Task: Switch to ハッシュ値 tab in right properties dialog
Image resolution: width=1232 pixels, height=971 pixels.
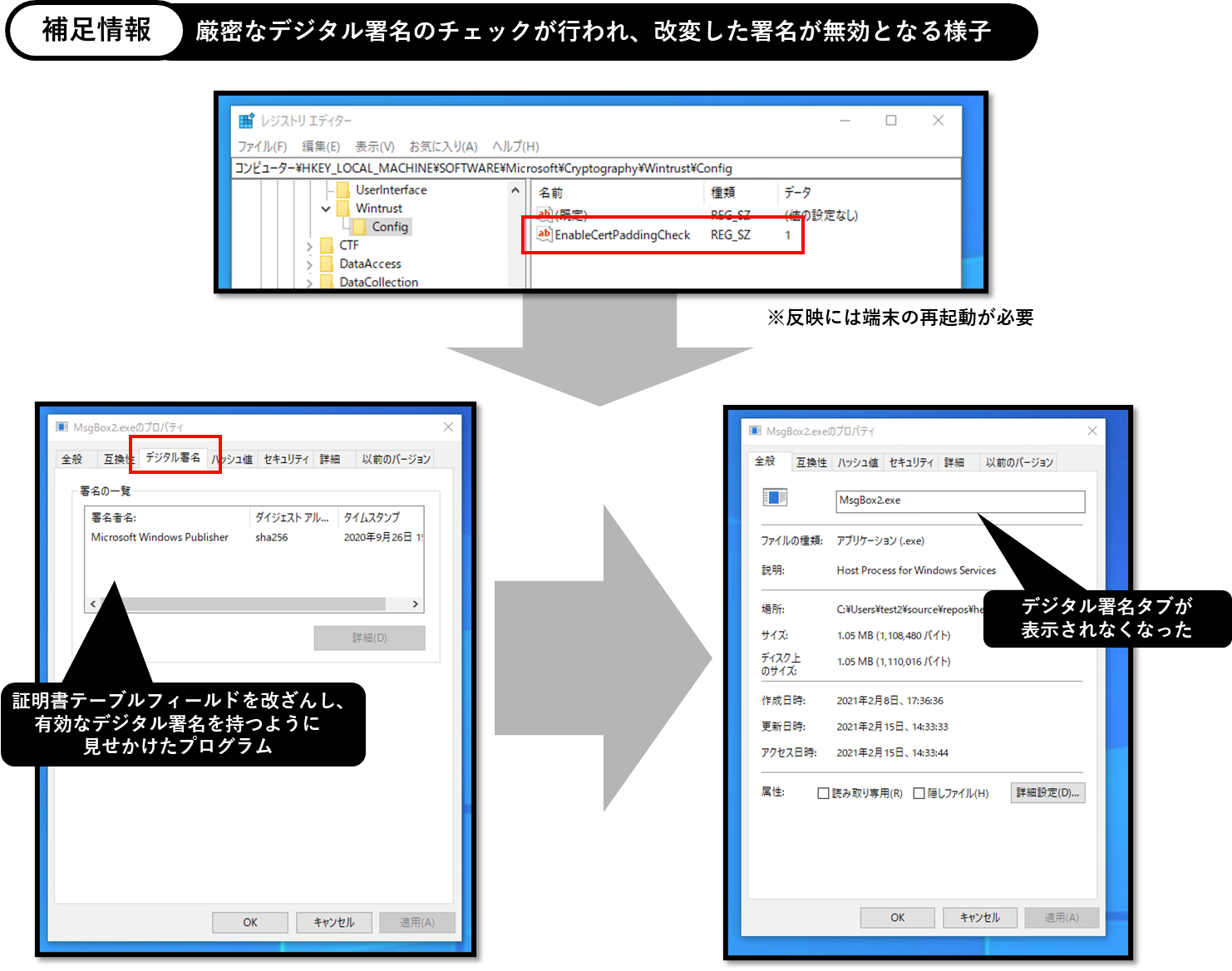Action: (857, 462)
